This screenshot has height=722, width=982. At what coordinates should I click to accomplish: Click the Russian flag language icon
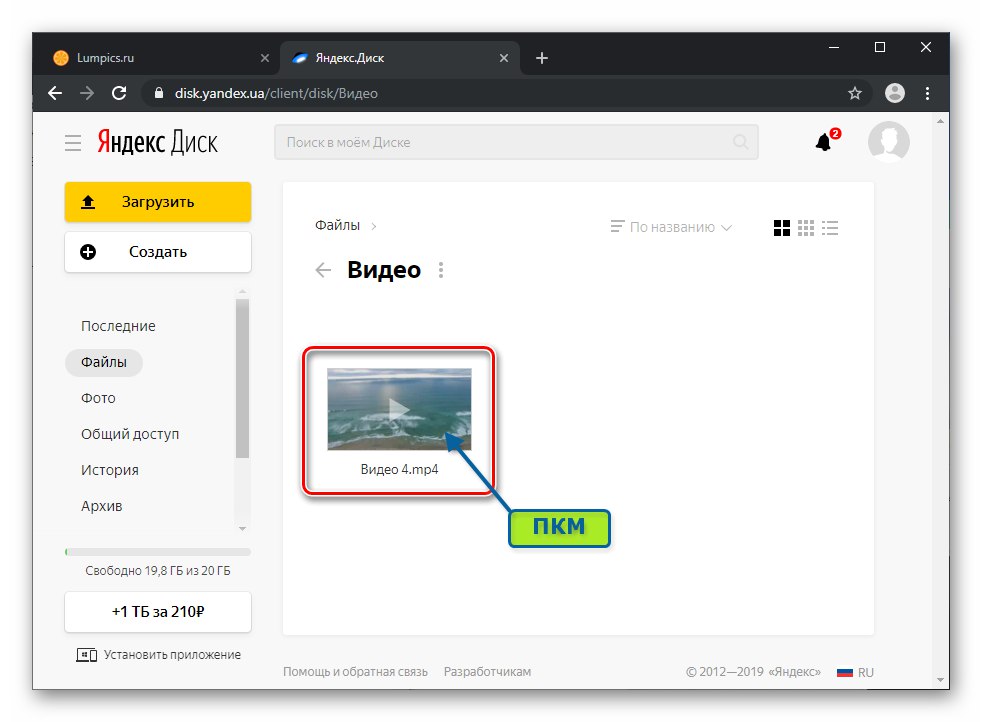(x=845, y=672)
